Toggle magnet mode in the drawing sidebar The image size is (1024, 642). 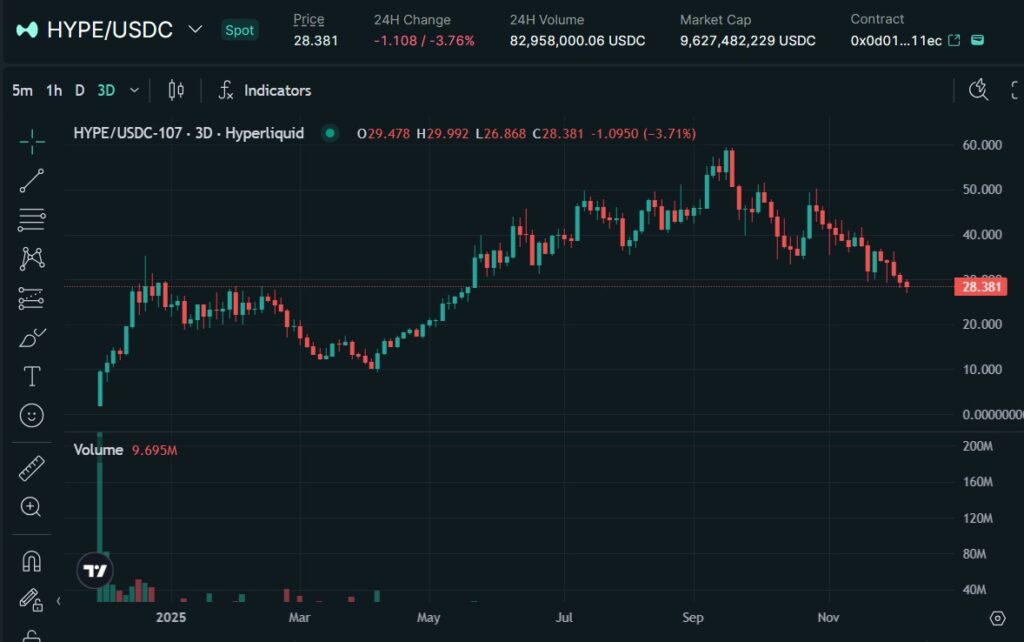(31, 561)
